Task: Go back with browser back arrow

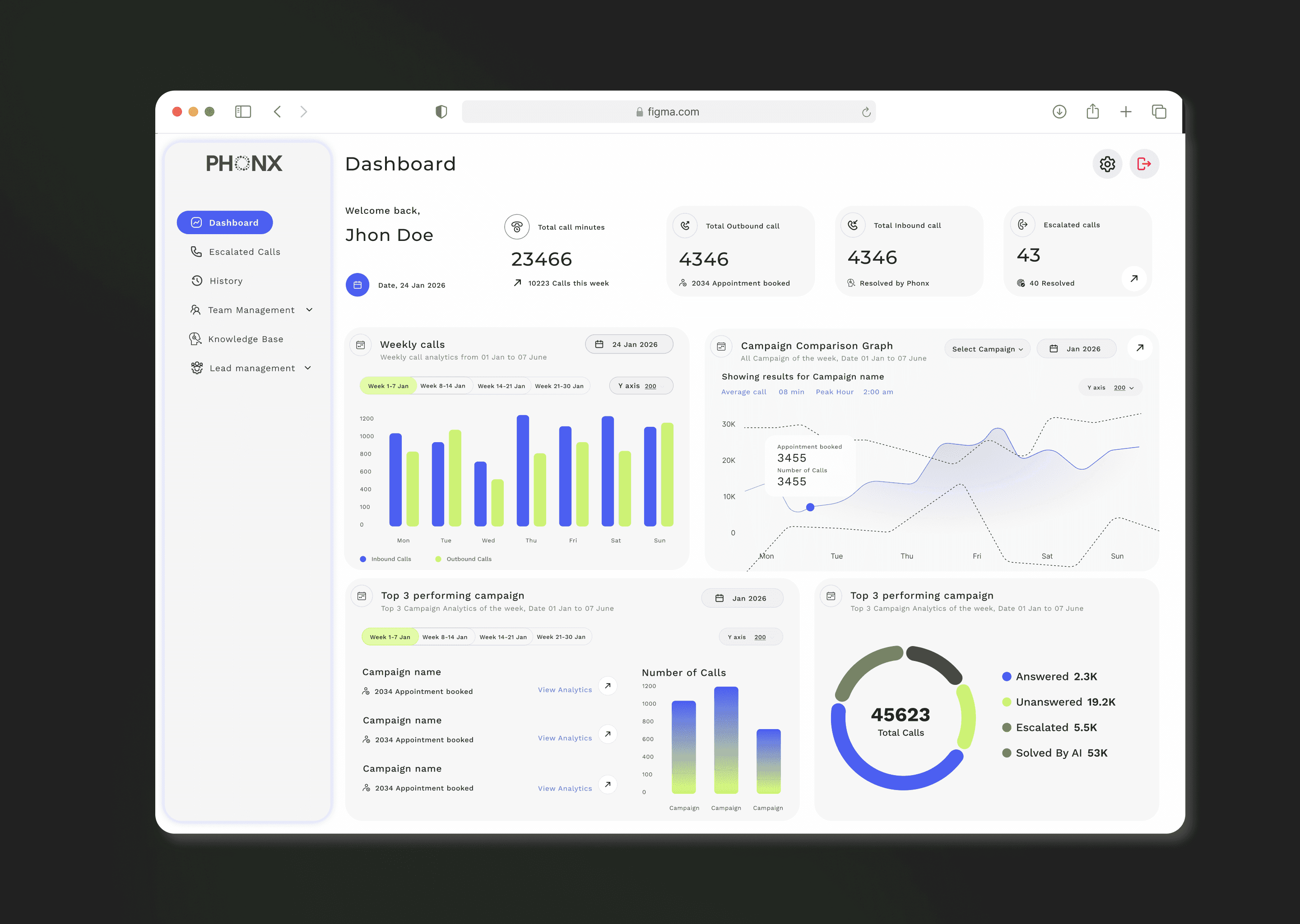Action: point(277,111)
